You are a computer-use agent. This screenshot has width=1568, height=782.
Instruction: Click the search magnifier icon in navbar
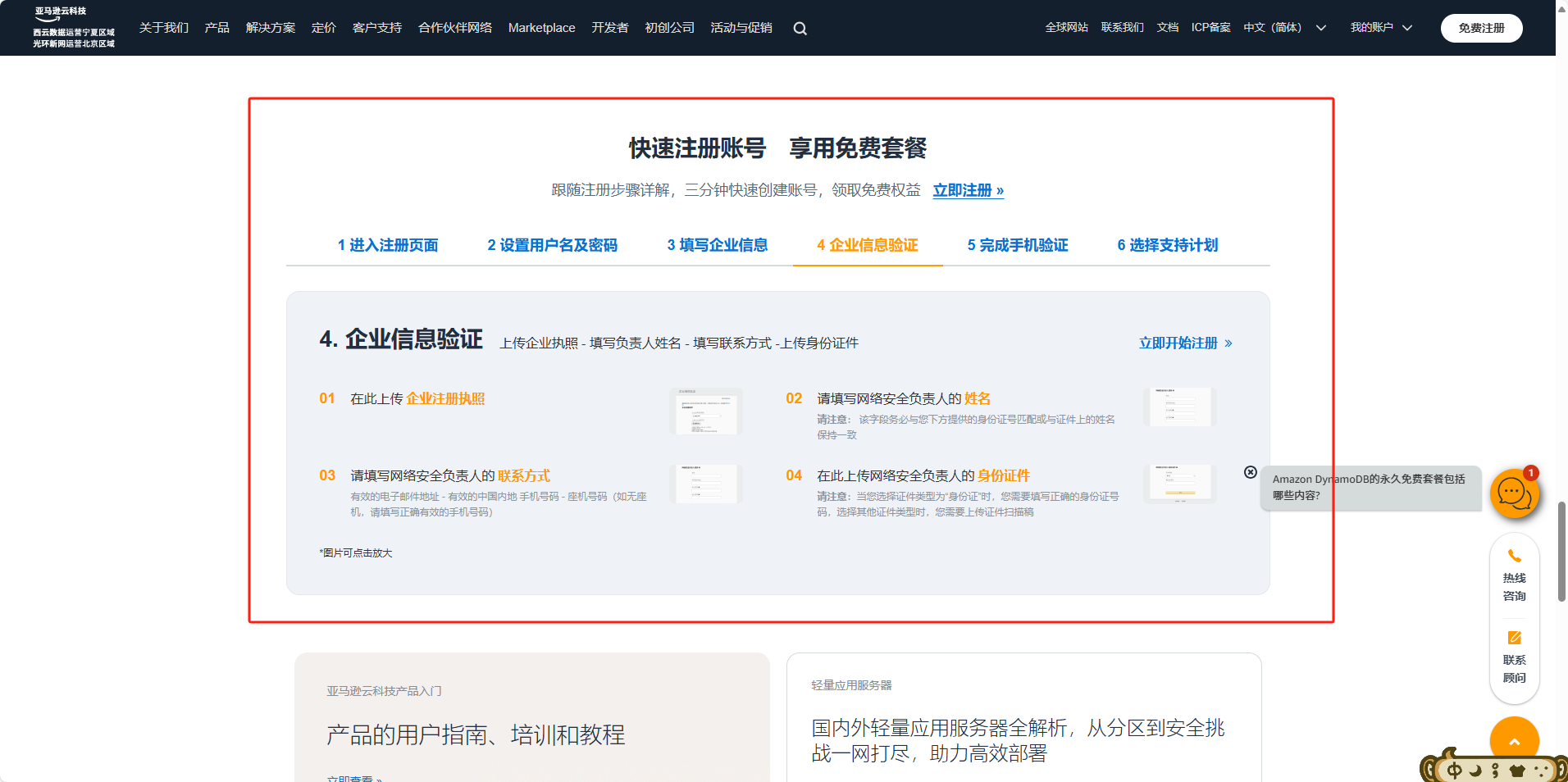[800, 29]
